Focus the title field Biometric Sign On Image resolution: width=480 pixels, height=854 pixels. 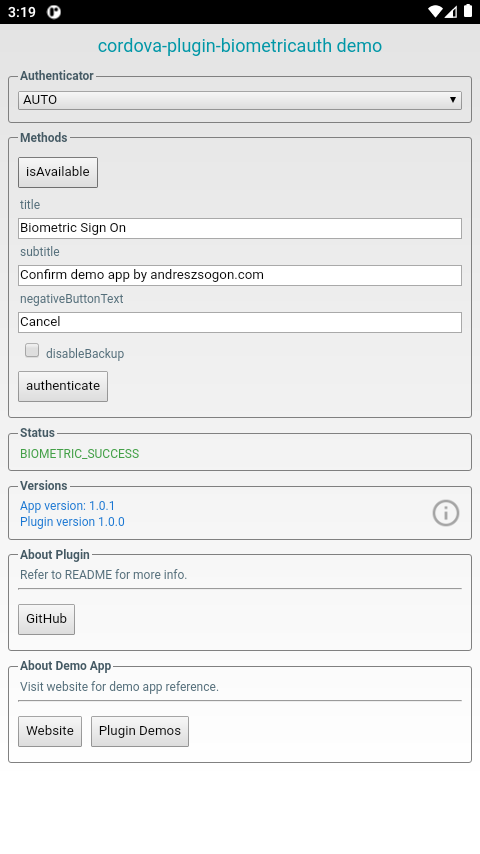pos(240,228)
